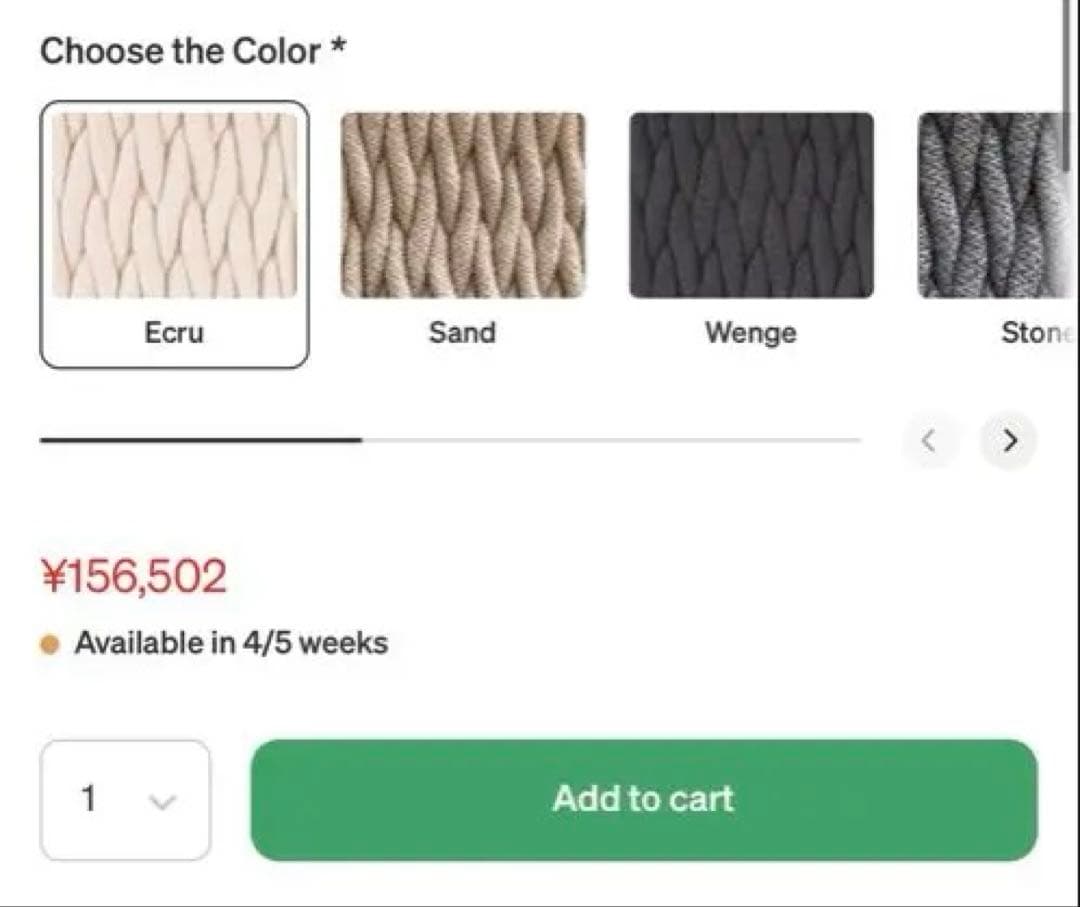Screen dimensions: 1080x907
Task: Click the chevron in the quantity selector
Action: (162, 801)
